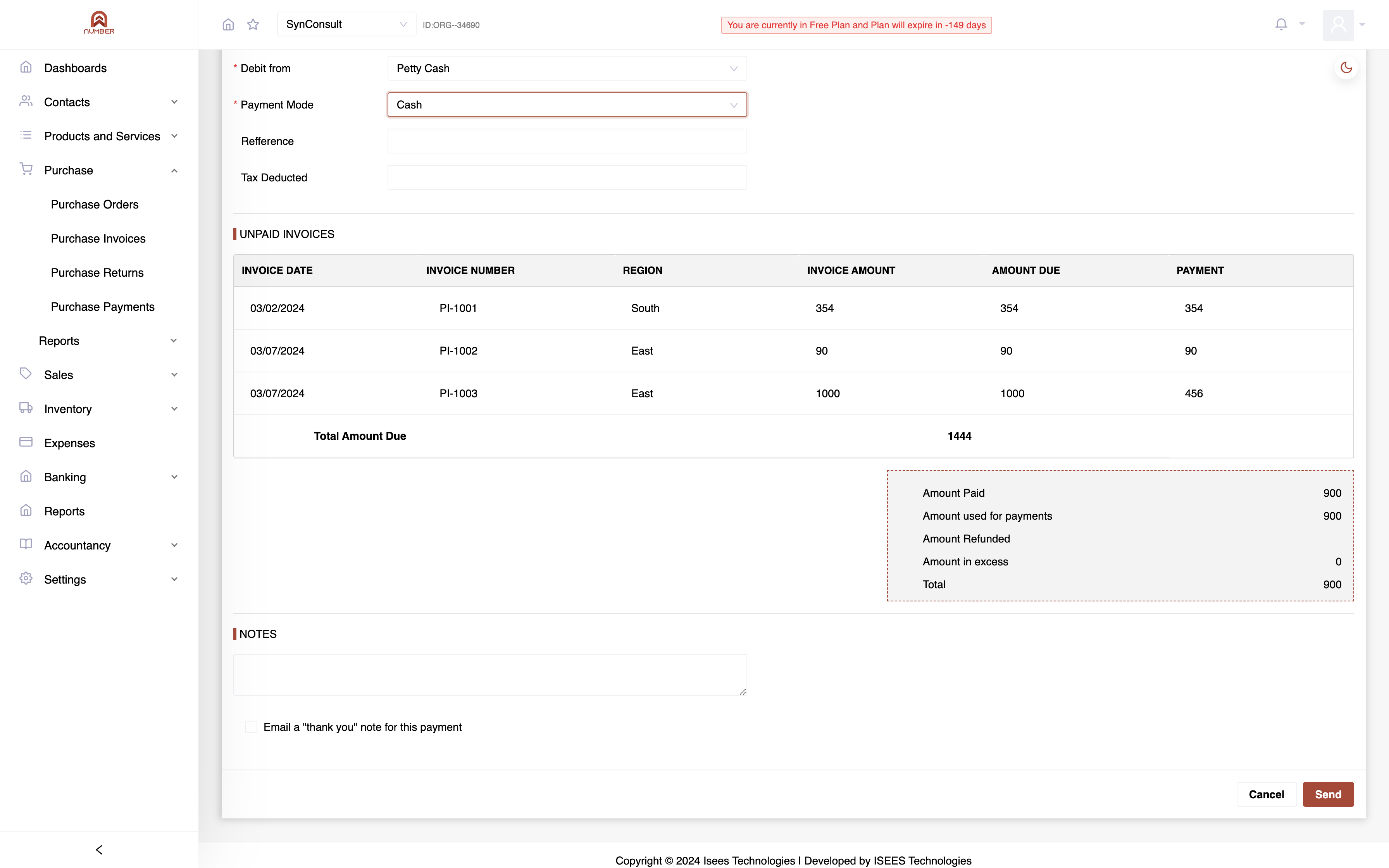Click the Banking building icon

[26, 477]
